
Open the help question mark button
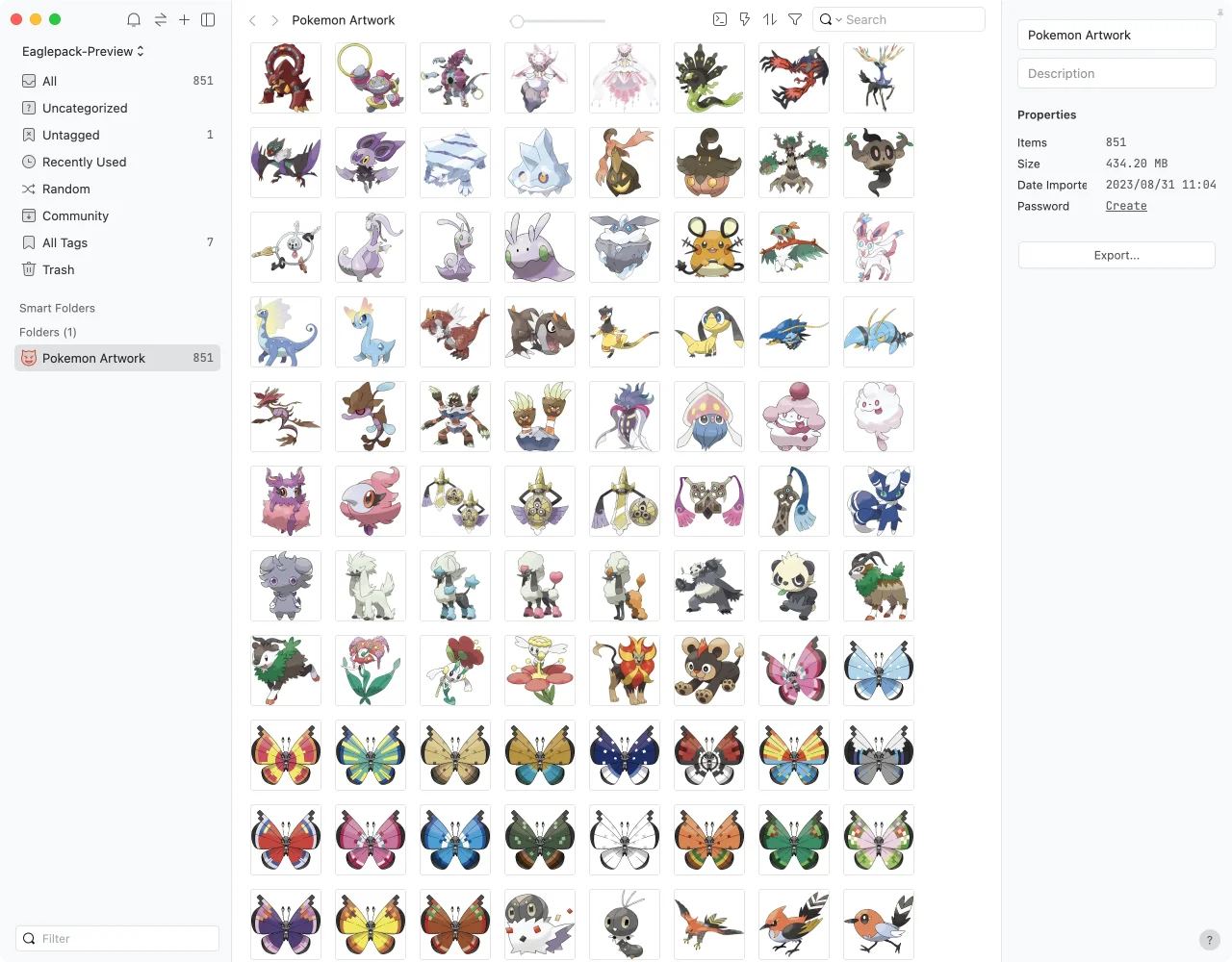tap(1210, 940)
